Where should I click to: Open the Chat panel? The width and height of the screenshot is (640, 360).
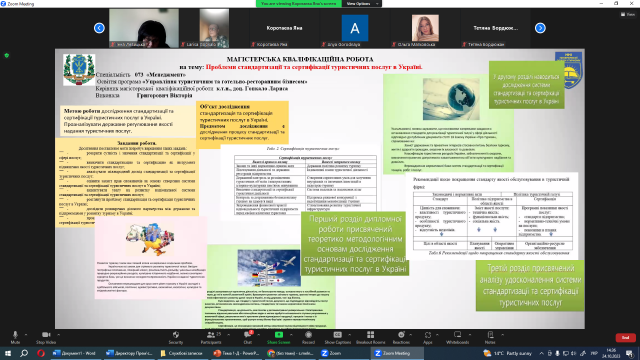(247, 337)
